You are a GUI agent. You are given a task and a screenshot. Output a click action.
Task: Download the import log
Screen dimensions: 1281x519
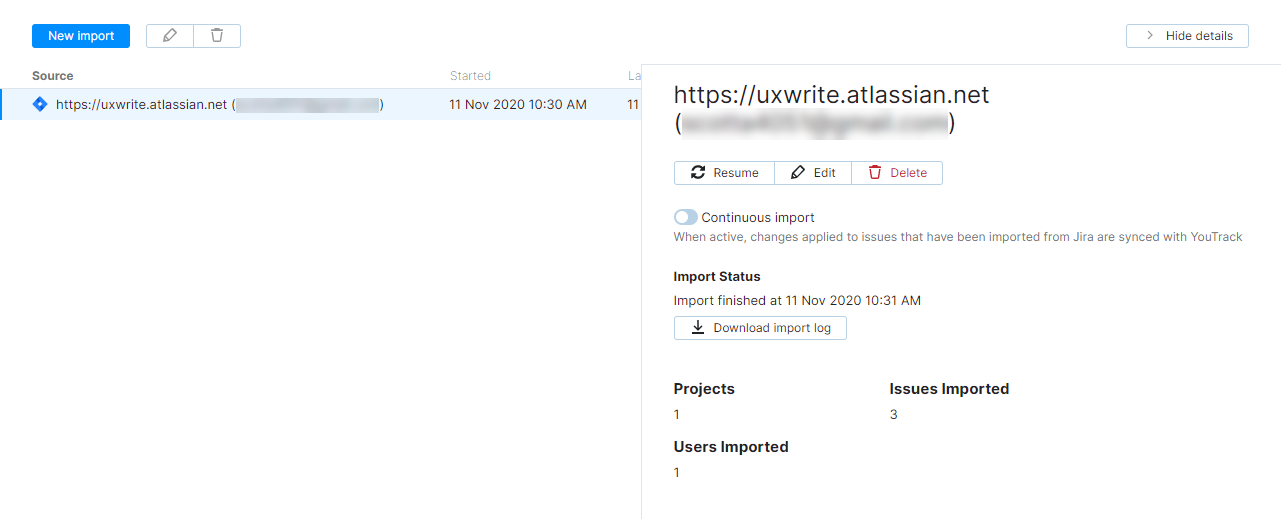[760, 328]
